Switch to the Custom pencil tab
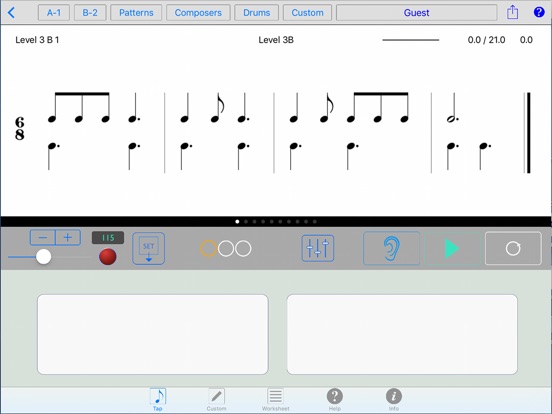 [217, 400]
